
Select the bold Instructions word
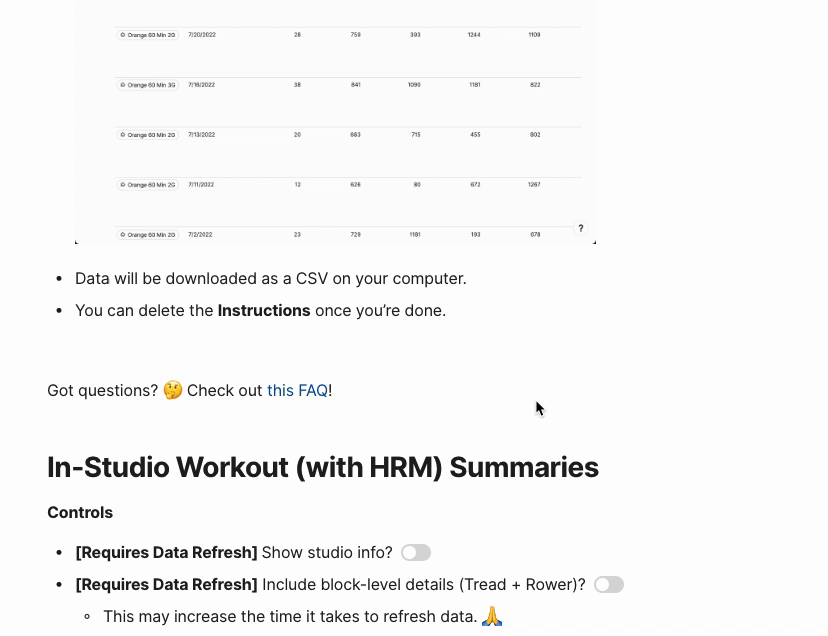pyautogui.click(x=264, y=311)
